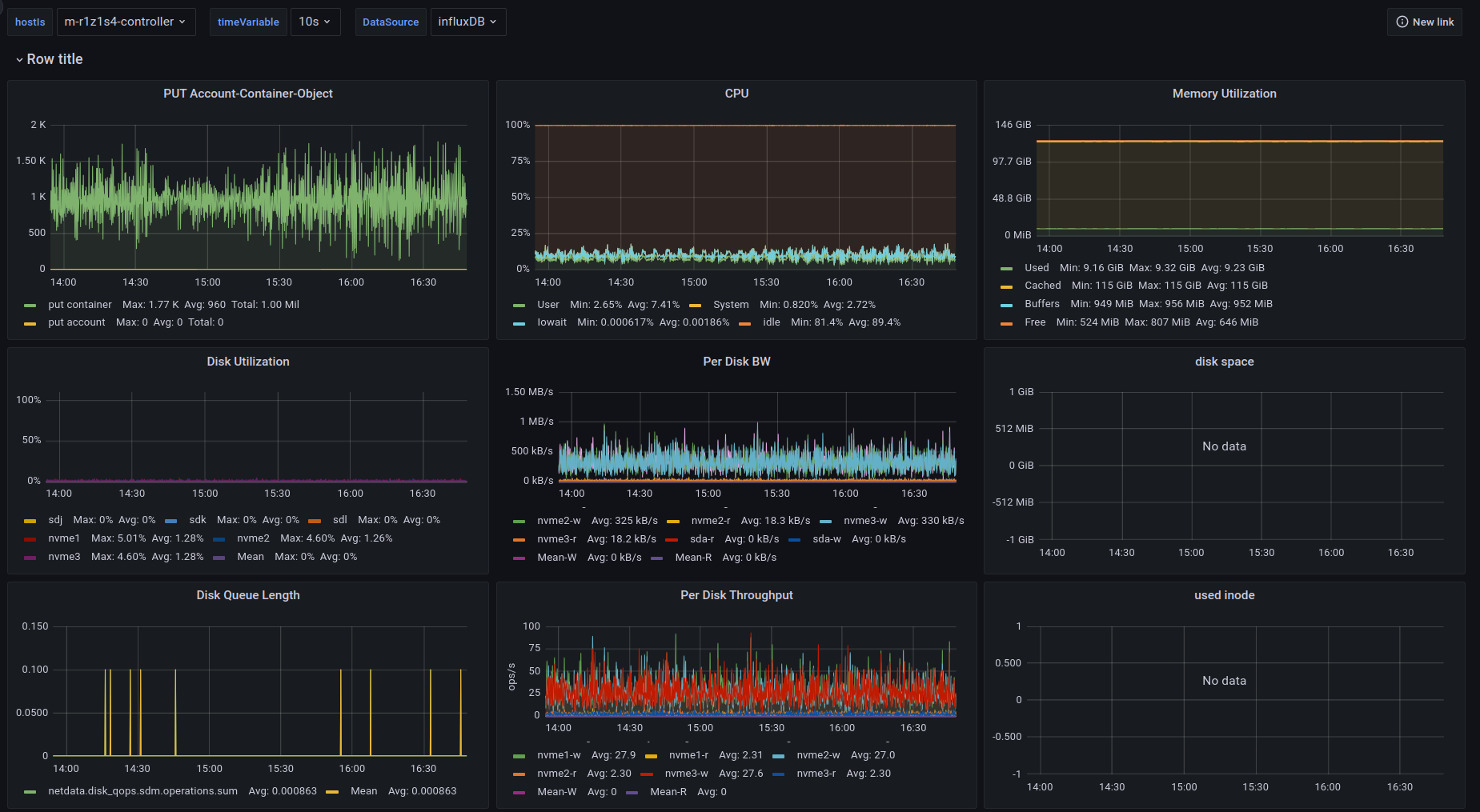Click the Disk Queue Length panel title
1480x812 pixels.
248,595
